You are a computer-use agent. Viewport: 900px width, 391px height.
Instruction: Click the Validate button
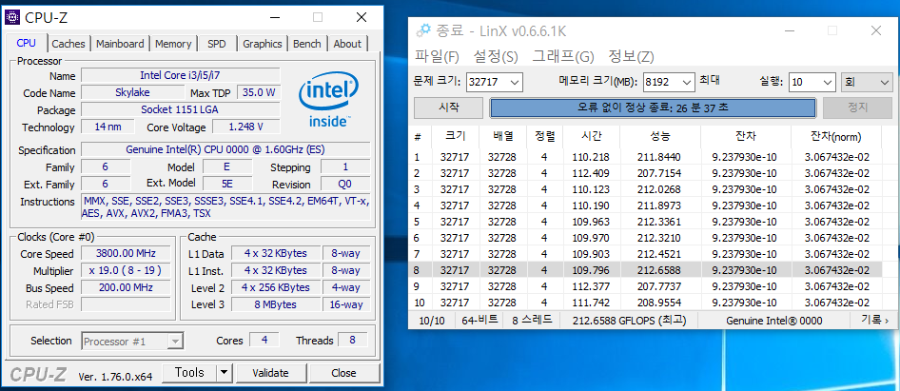click(270, 373)
